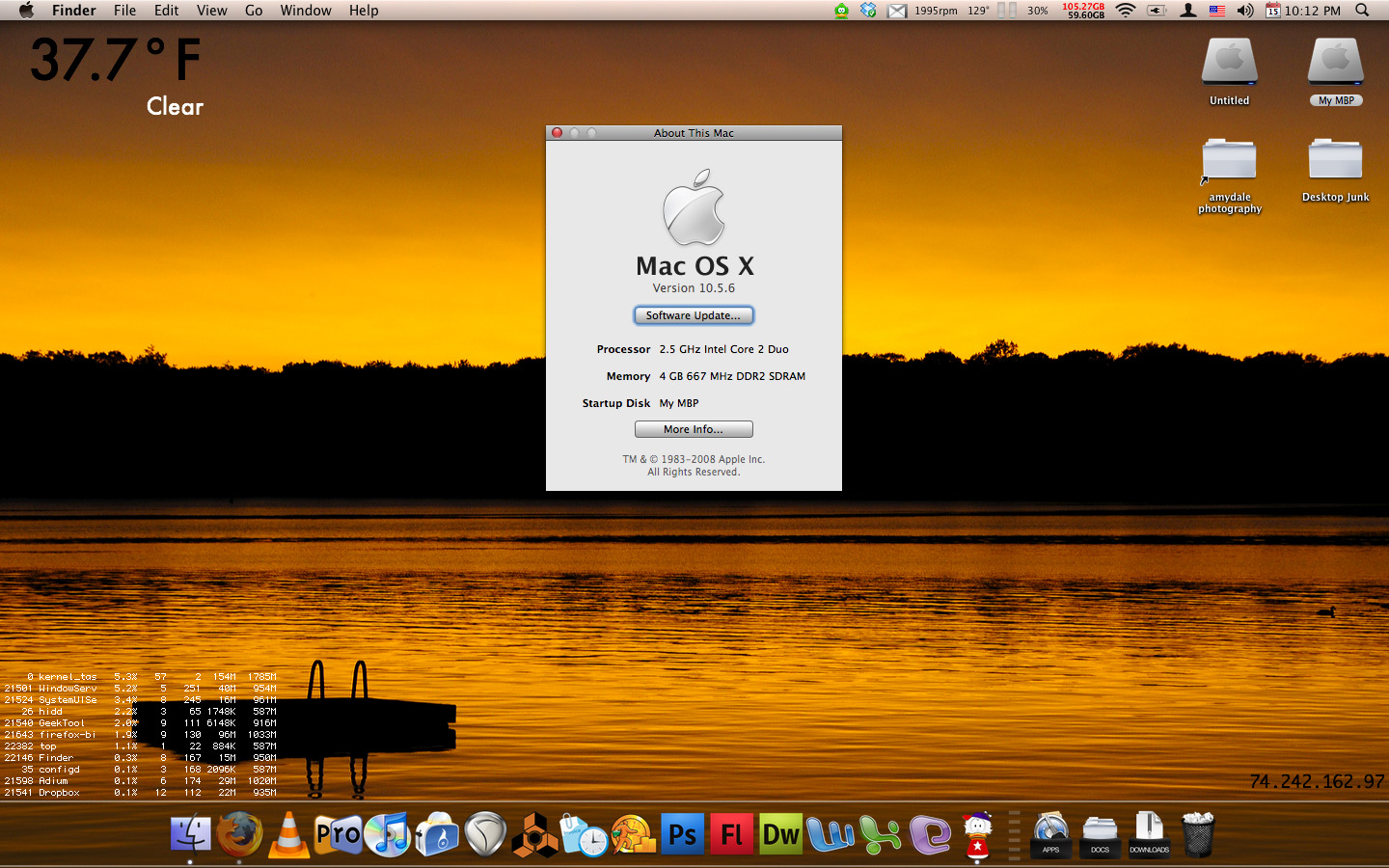Open the user silhouette menu
This screenshot has width=1389, height=868.
pyautogui.click(x=1188, y=11)
